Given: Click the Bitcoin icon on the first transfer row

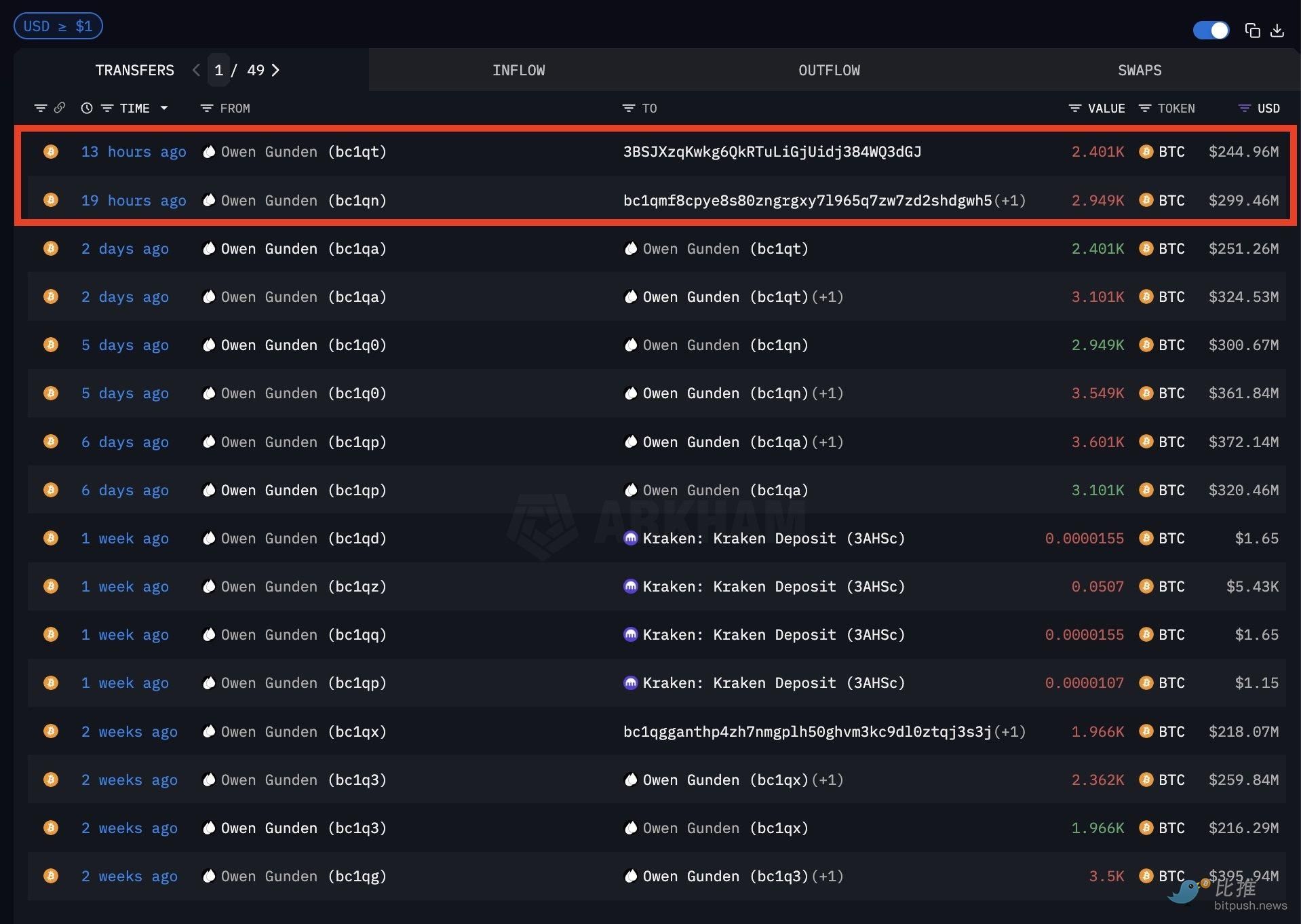Looking at the screenshot, I should 51,151.
